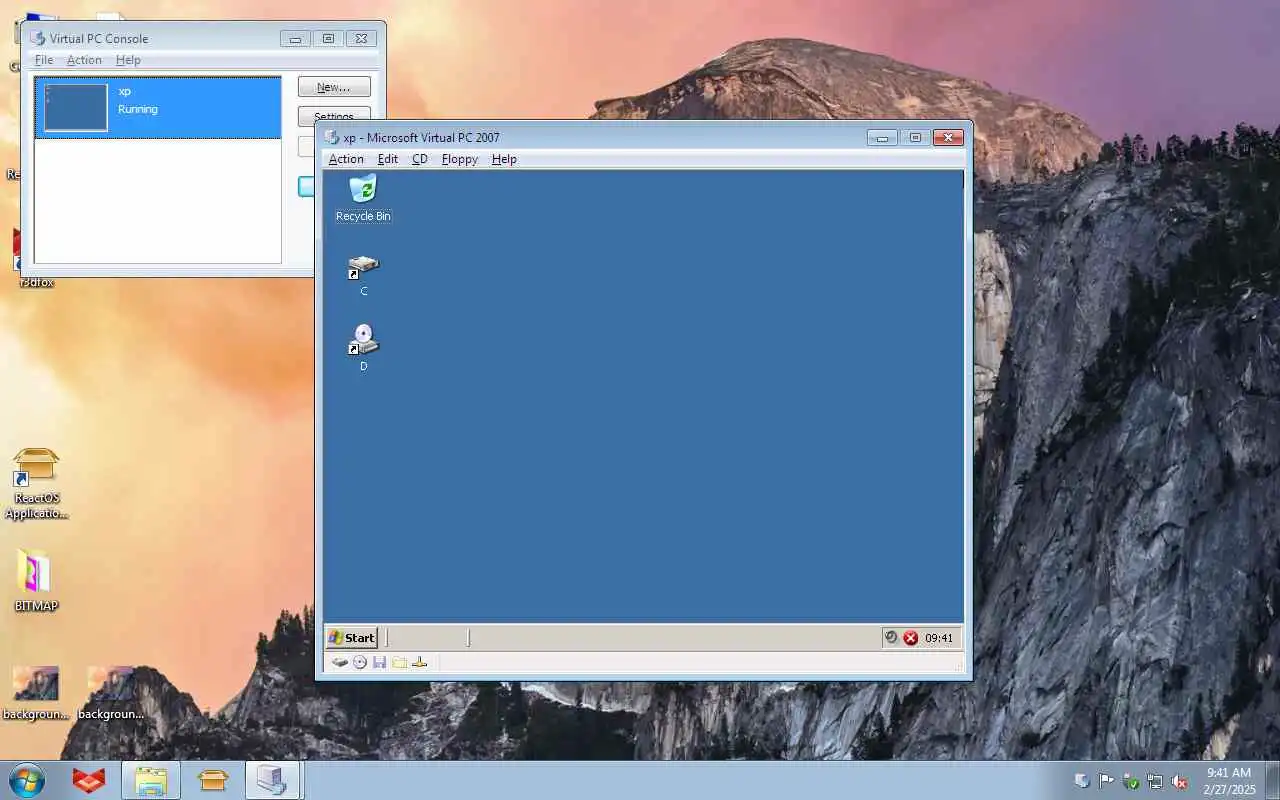Click the guest Start button

(352, 638)
